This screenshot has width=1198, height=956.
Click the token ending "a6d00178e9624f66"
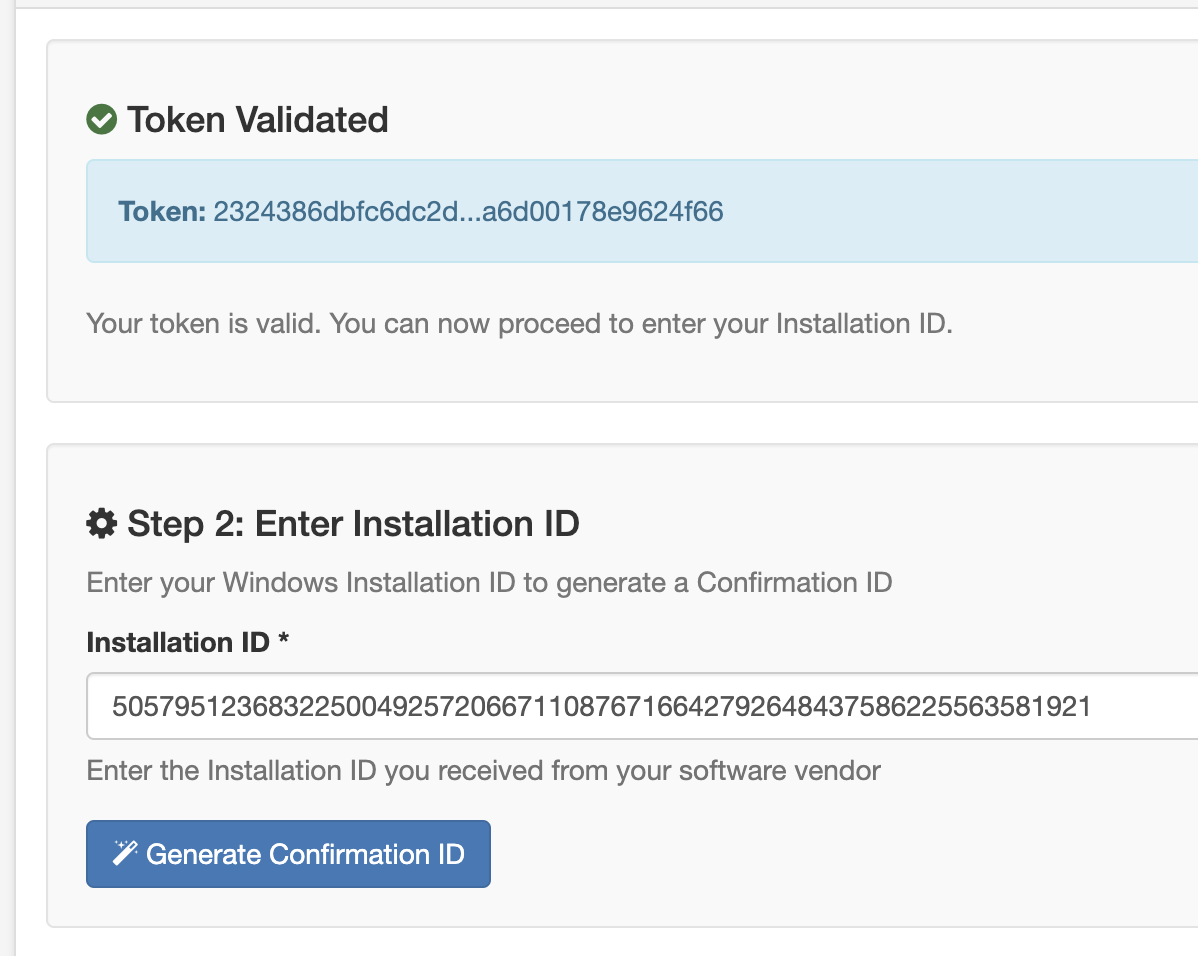tap(602, 212)
